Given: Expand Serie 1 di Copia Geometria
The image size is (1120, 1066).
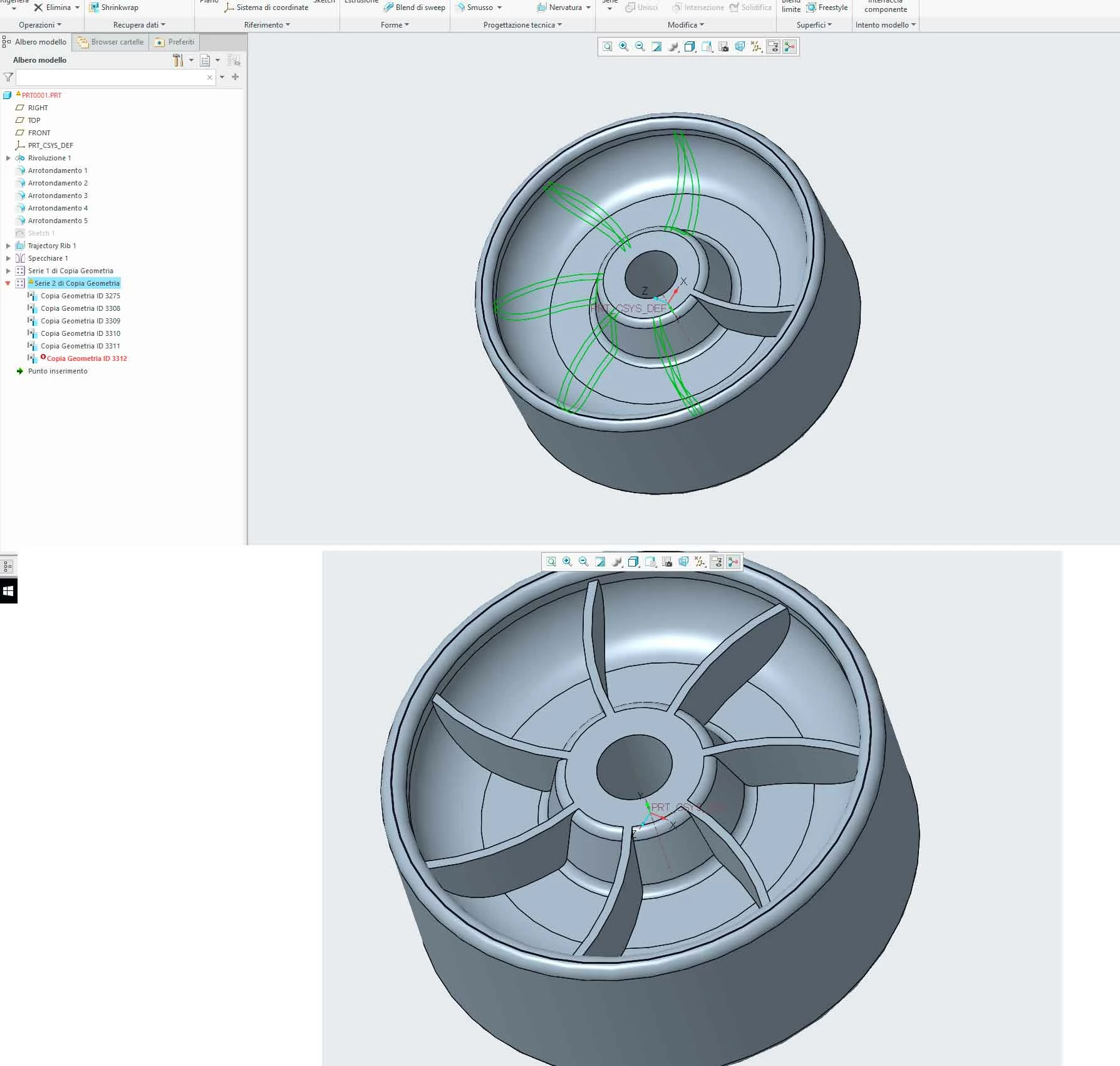Looking at the screenshot, I should coord(8,271).
